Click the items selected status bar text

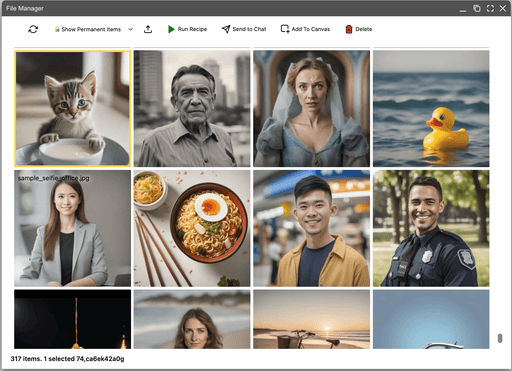(67, 359)
